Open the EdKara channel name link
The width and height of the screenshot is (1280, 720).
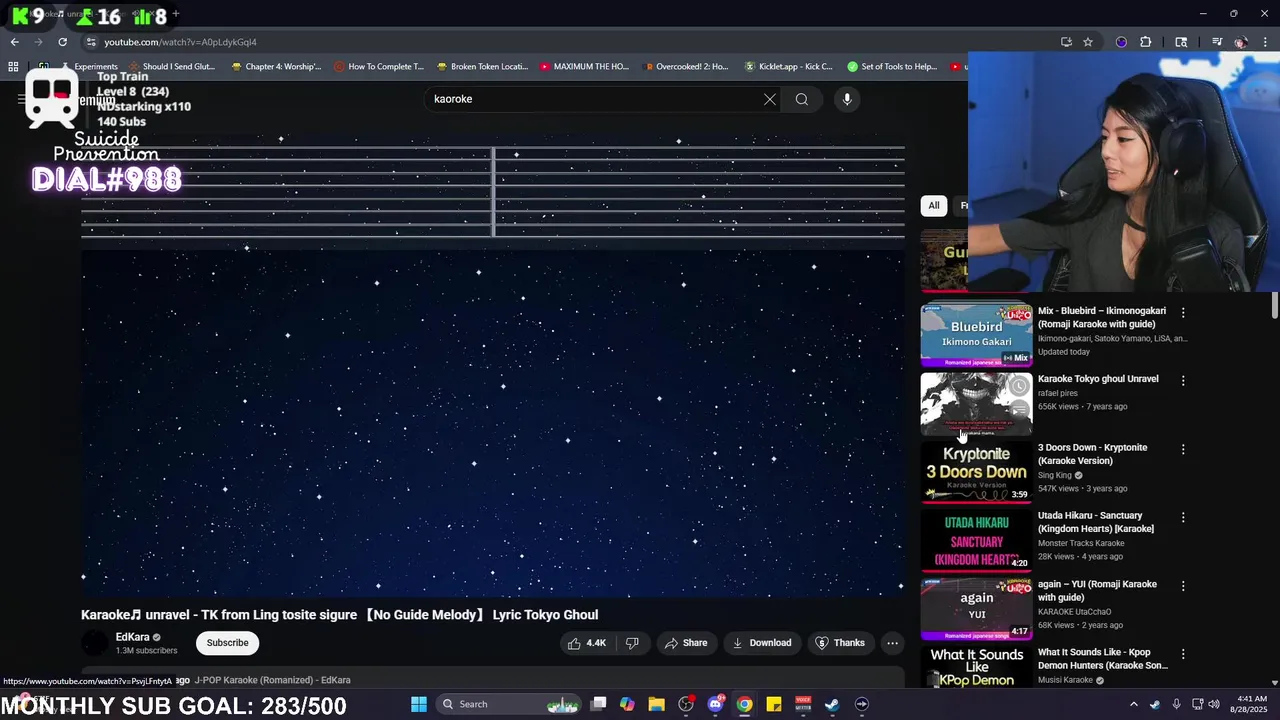point(132,637)
